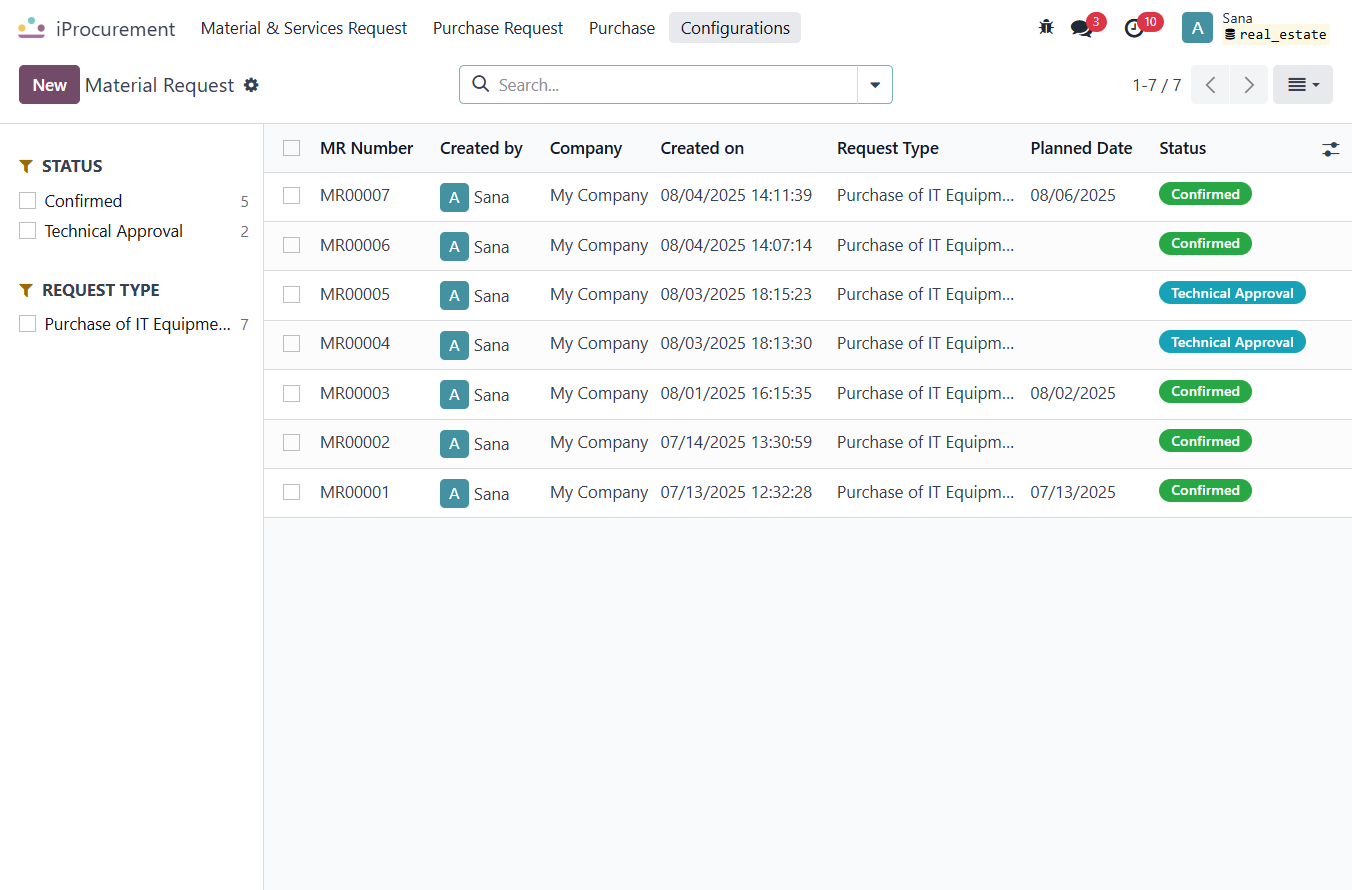Open the user avatar in the top bar
The width and height of the screenshot is (1352, 890).
tap(1197, 28)
